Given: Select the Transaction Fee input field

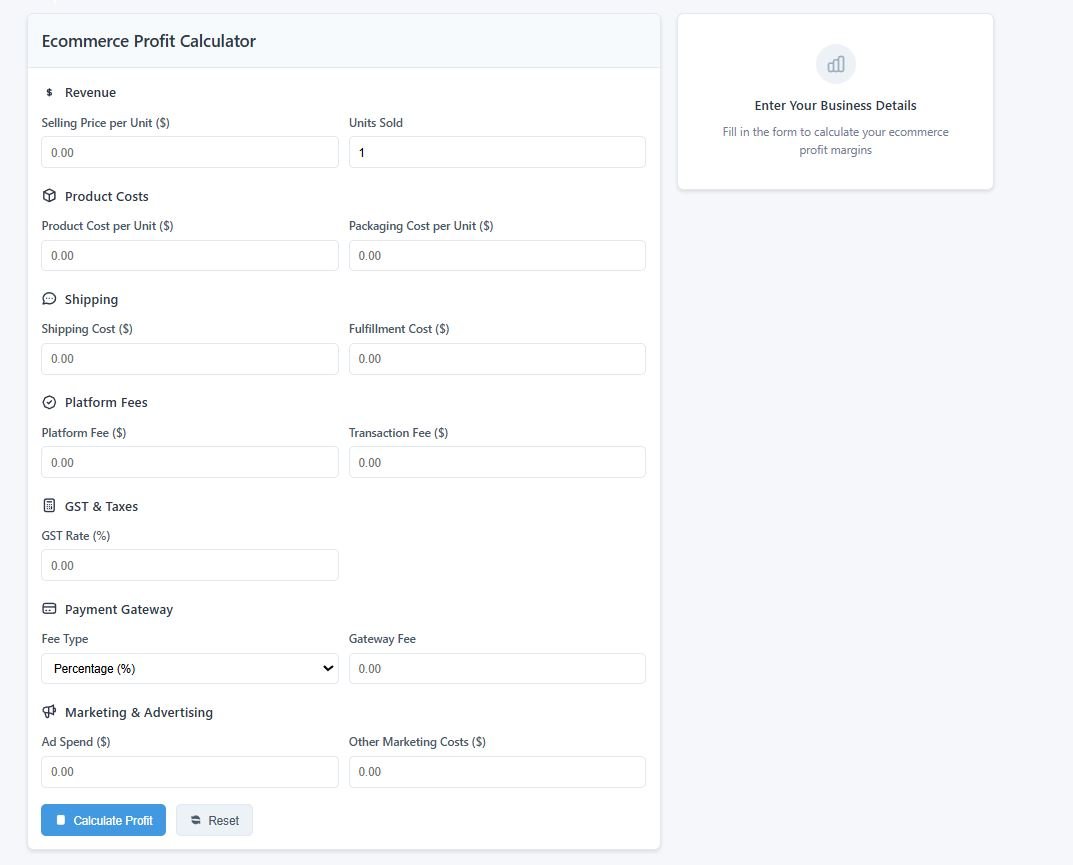Looking at the screenshot, I should click(x=497, y=462).
